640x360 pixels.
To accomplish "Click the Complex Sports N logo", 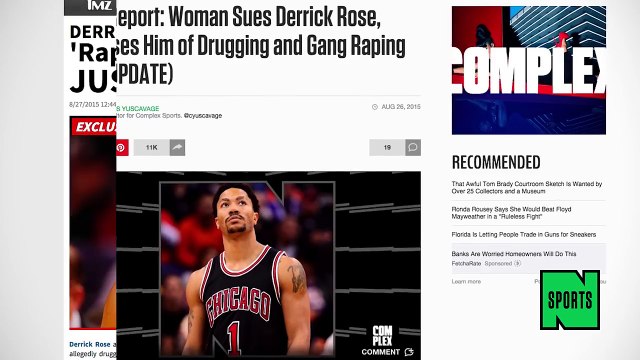I will click(570, 300).
